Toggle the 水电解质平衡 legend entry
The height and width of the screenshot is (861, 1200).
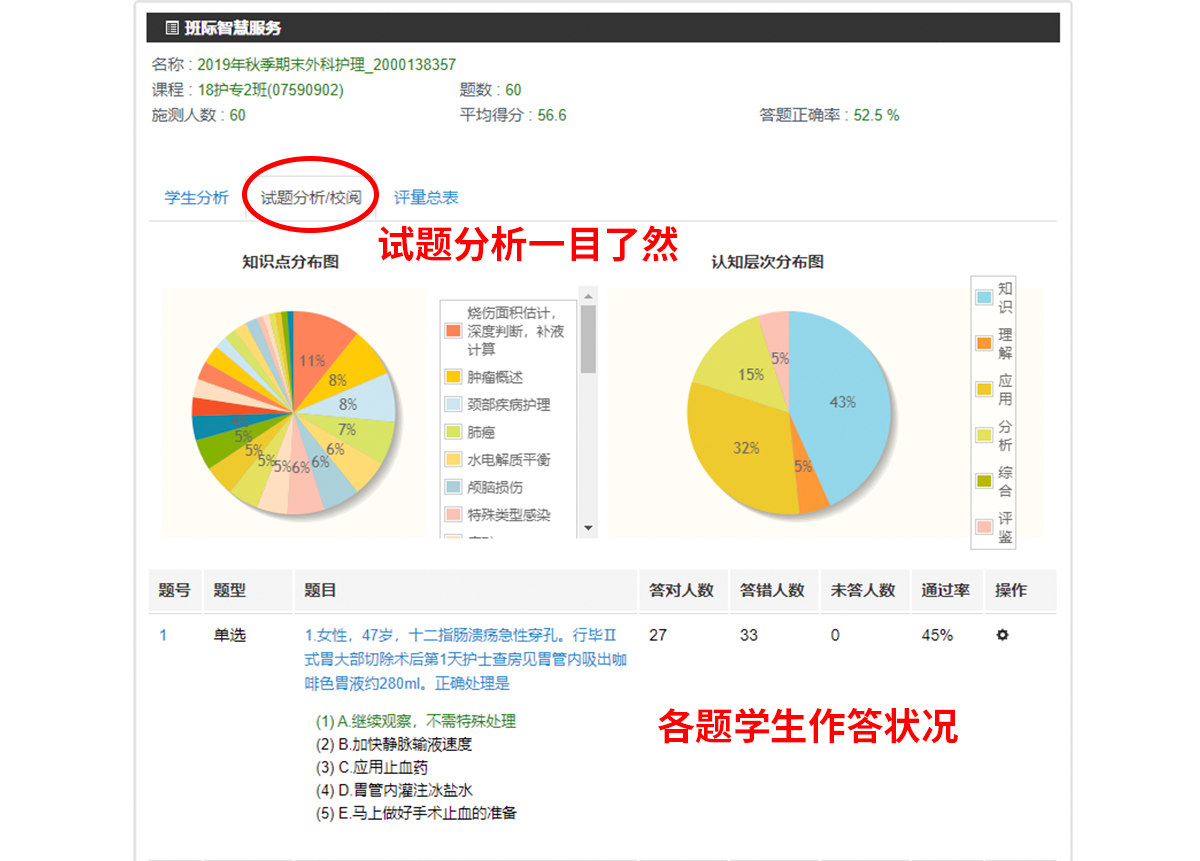pyautogui.click(x=508, y=460)
